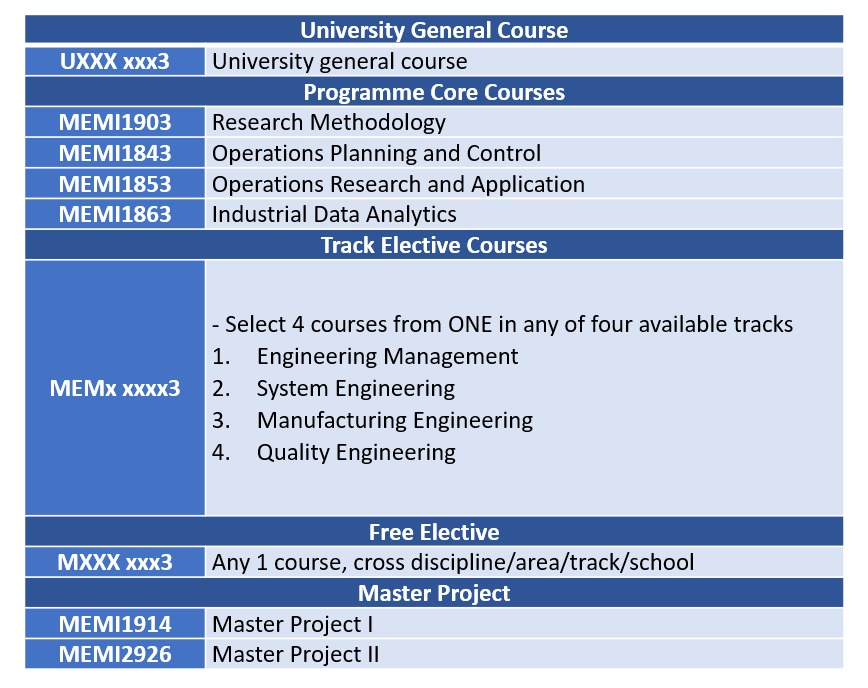This screenshot has width=868, height=688.
Task: Select the Research Methodology cell
Action: point(524,122)
